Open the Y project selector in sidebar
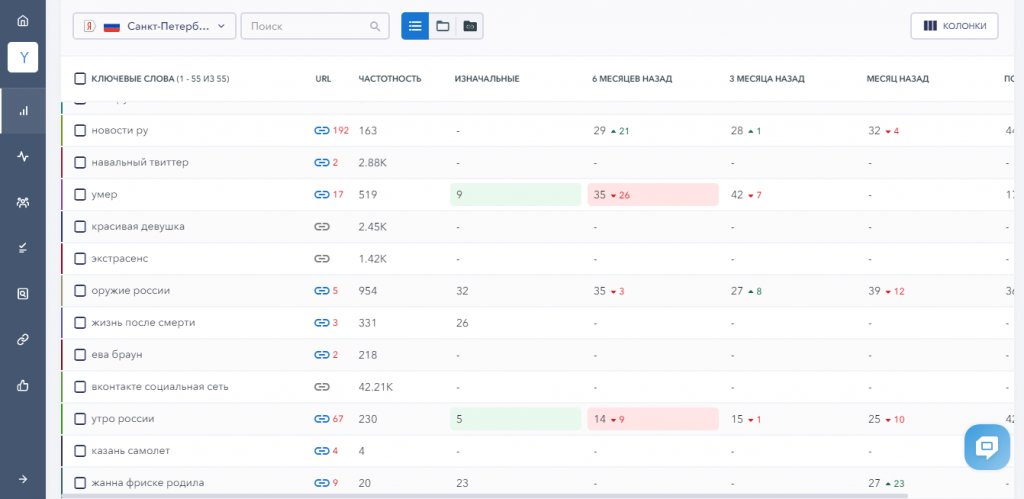 coord(23,57)
